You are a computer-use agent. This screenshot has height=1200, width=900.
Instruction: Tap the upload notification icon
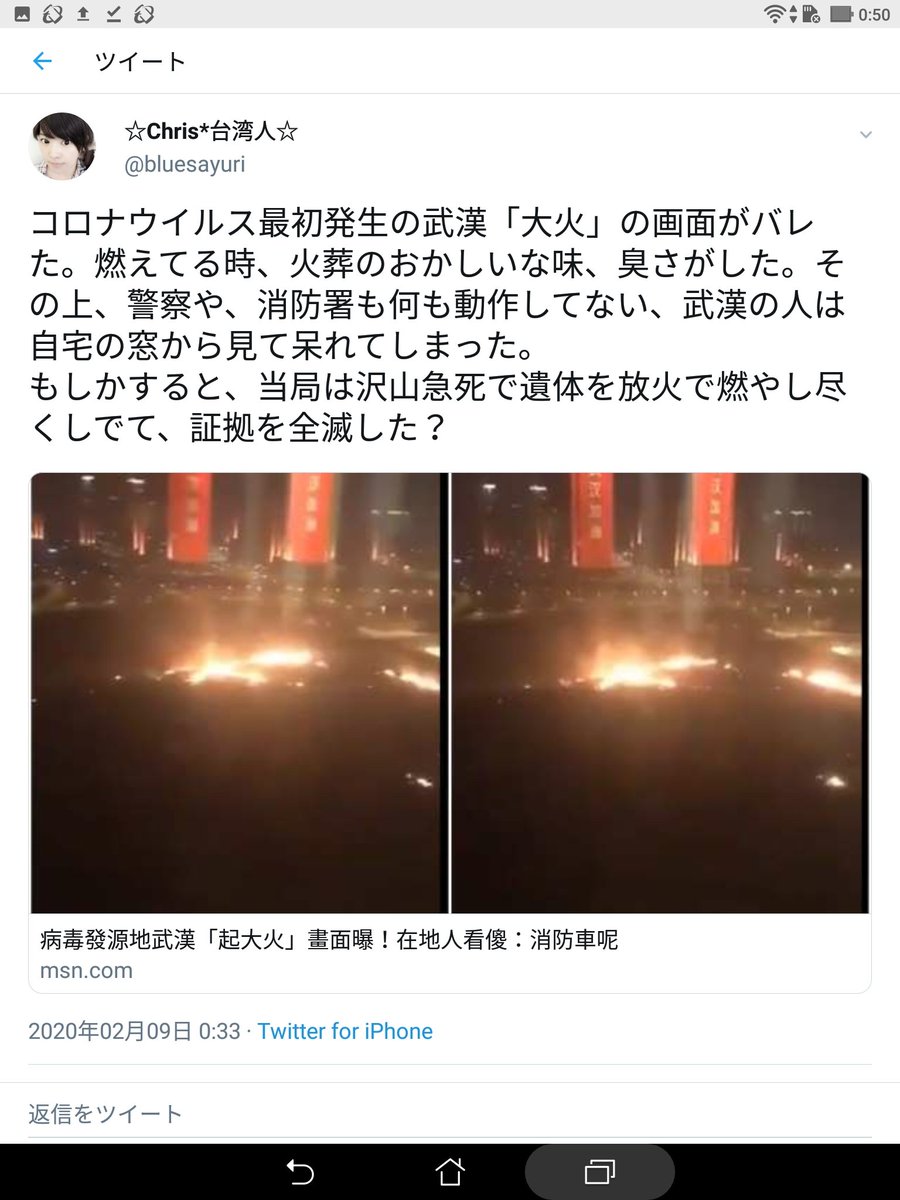tap(83, 14)
